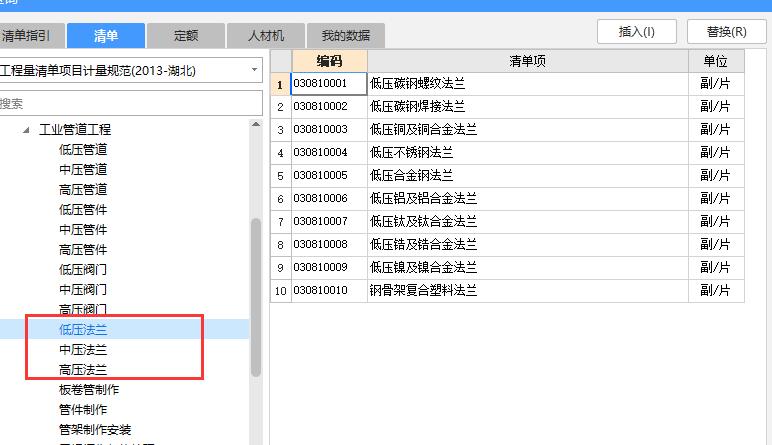Select 低压管道 tree item
This screenshot has height=445, width=772.
pyautogui.click(x=83, y=150)
